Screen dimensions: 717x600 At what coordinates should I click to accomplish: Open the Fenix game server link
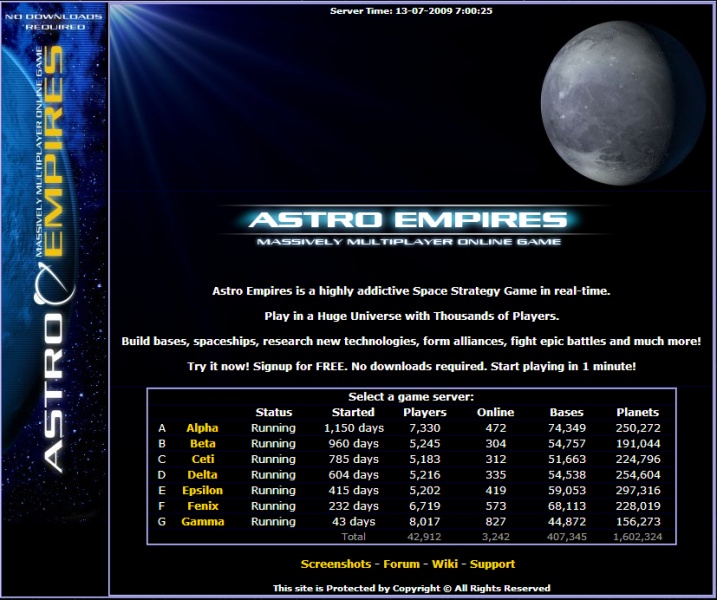pos(203,506)
